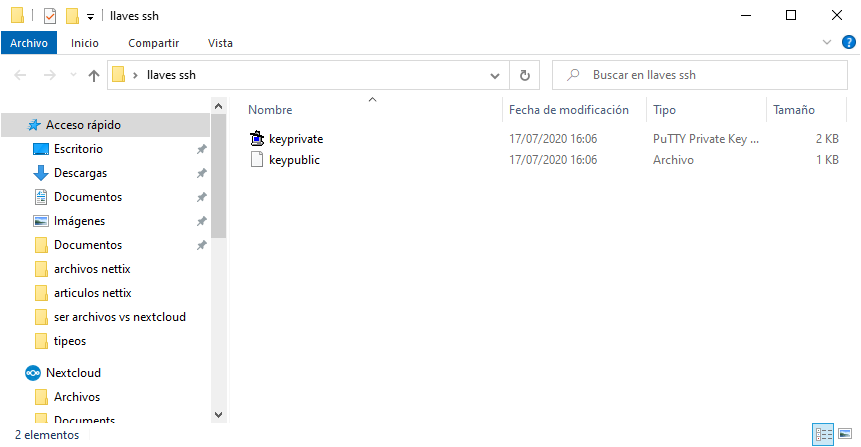Go up one folder level with up arrow
This screenshot has width=861, height=447.
[94, 75]
